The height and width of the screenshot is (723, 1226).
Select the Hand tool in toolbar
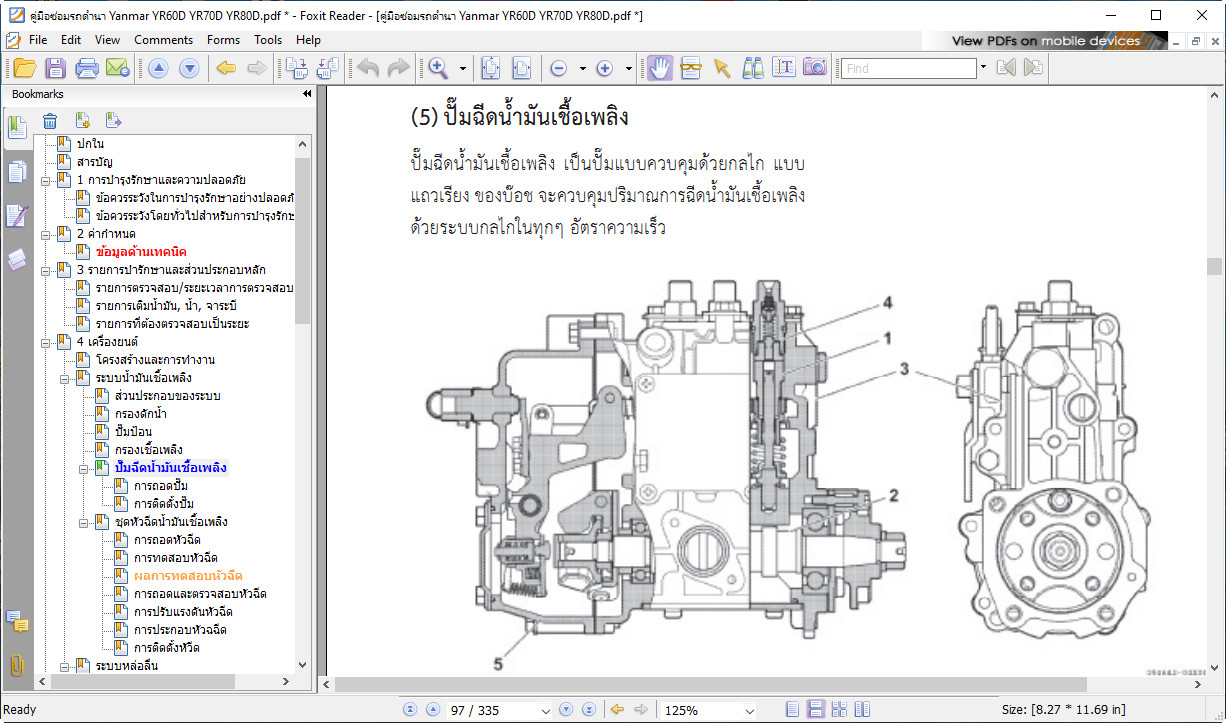tap(659, 68)
